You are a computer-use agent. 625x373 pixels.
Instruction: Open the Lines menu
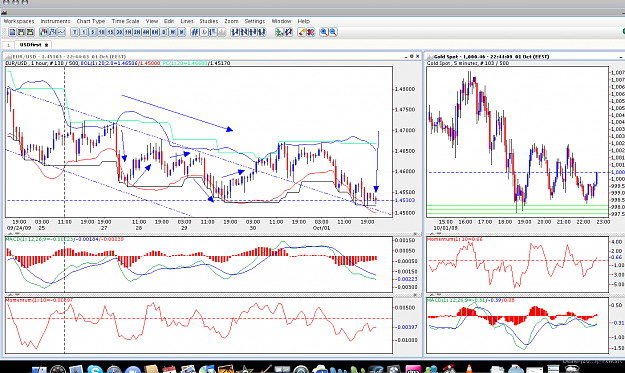pos(187,21)
